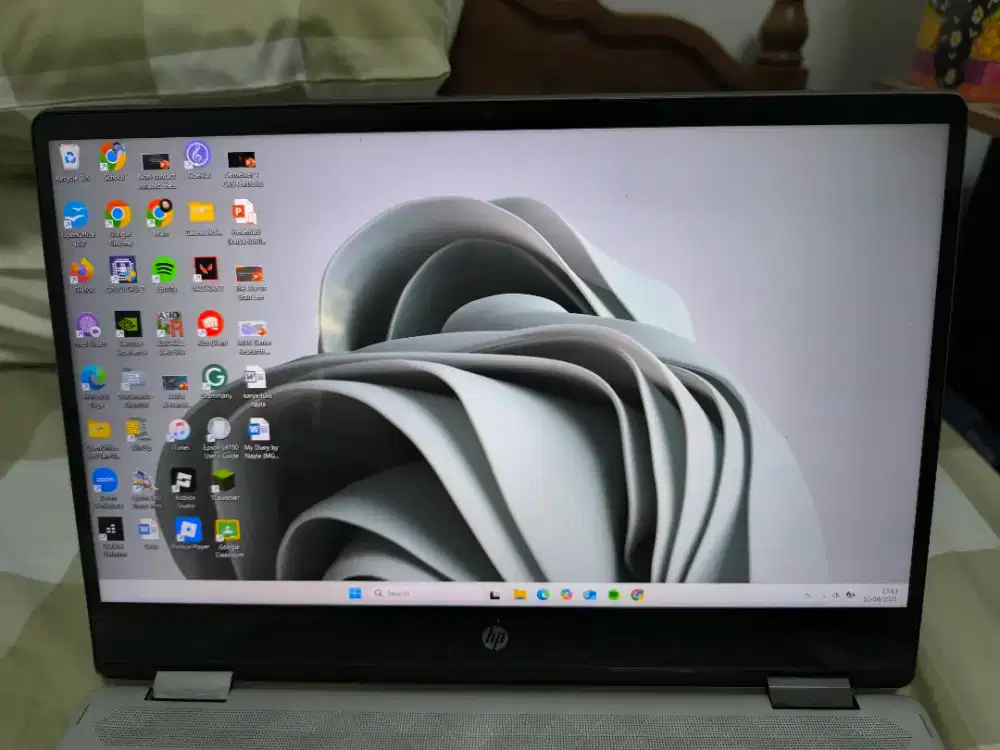Open the Epson L4150 User's Guide

[x=220, y=431]
